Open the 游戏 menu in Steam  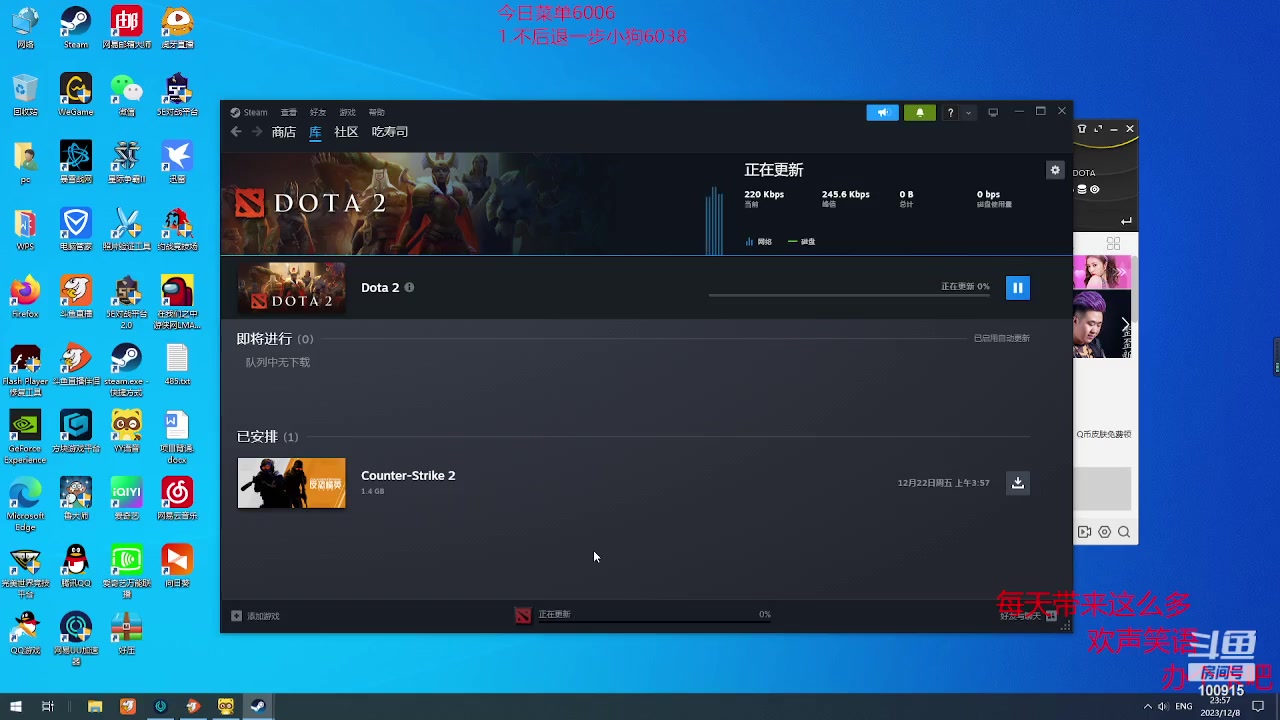point(347,112)
